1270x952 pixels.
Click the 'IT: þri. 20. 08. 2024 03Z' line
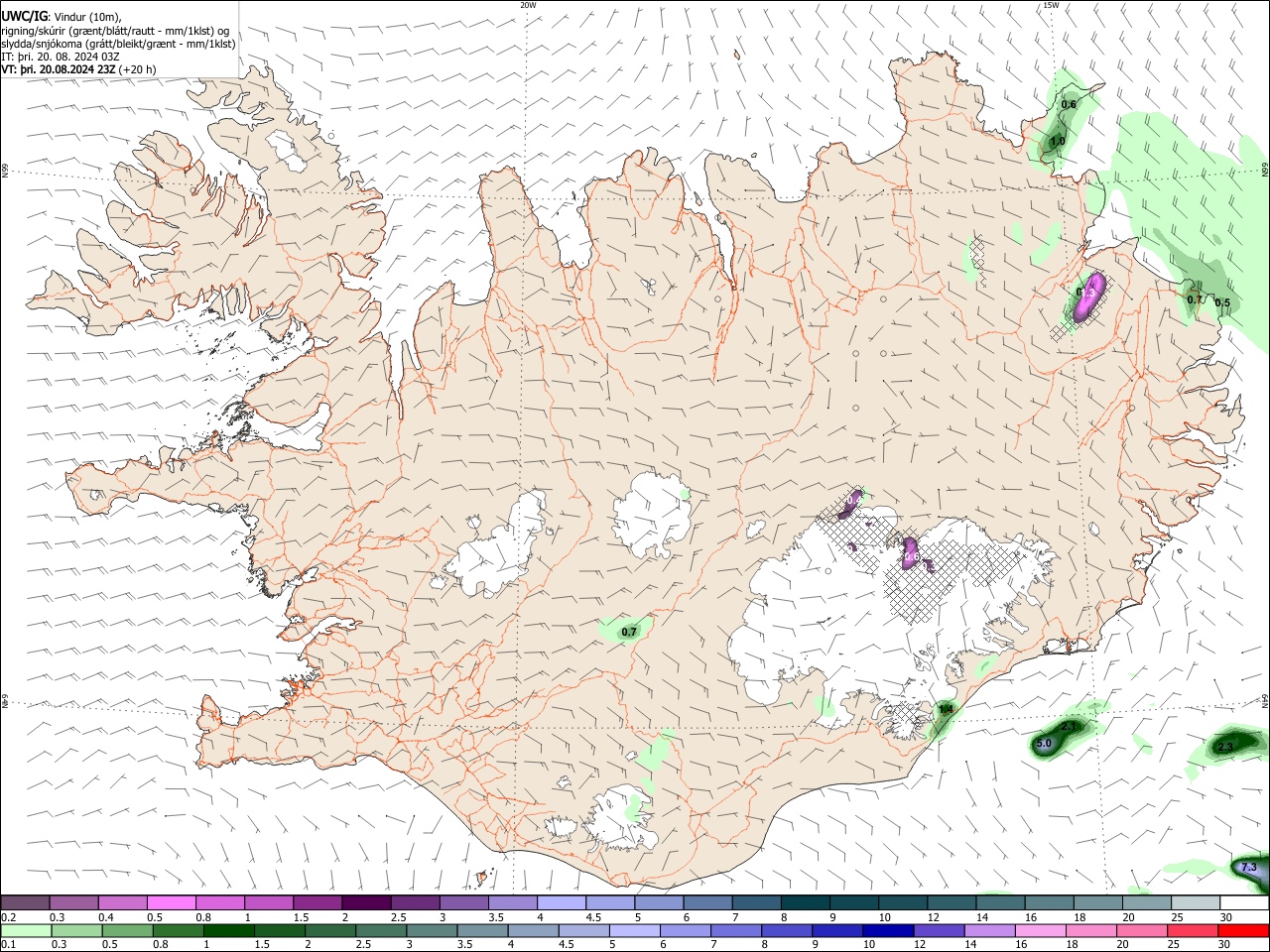pyautogui.click(x=61, y=57)
